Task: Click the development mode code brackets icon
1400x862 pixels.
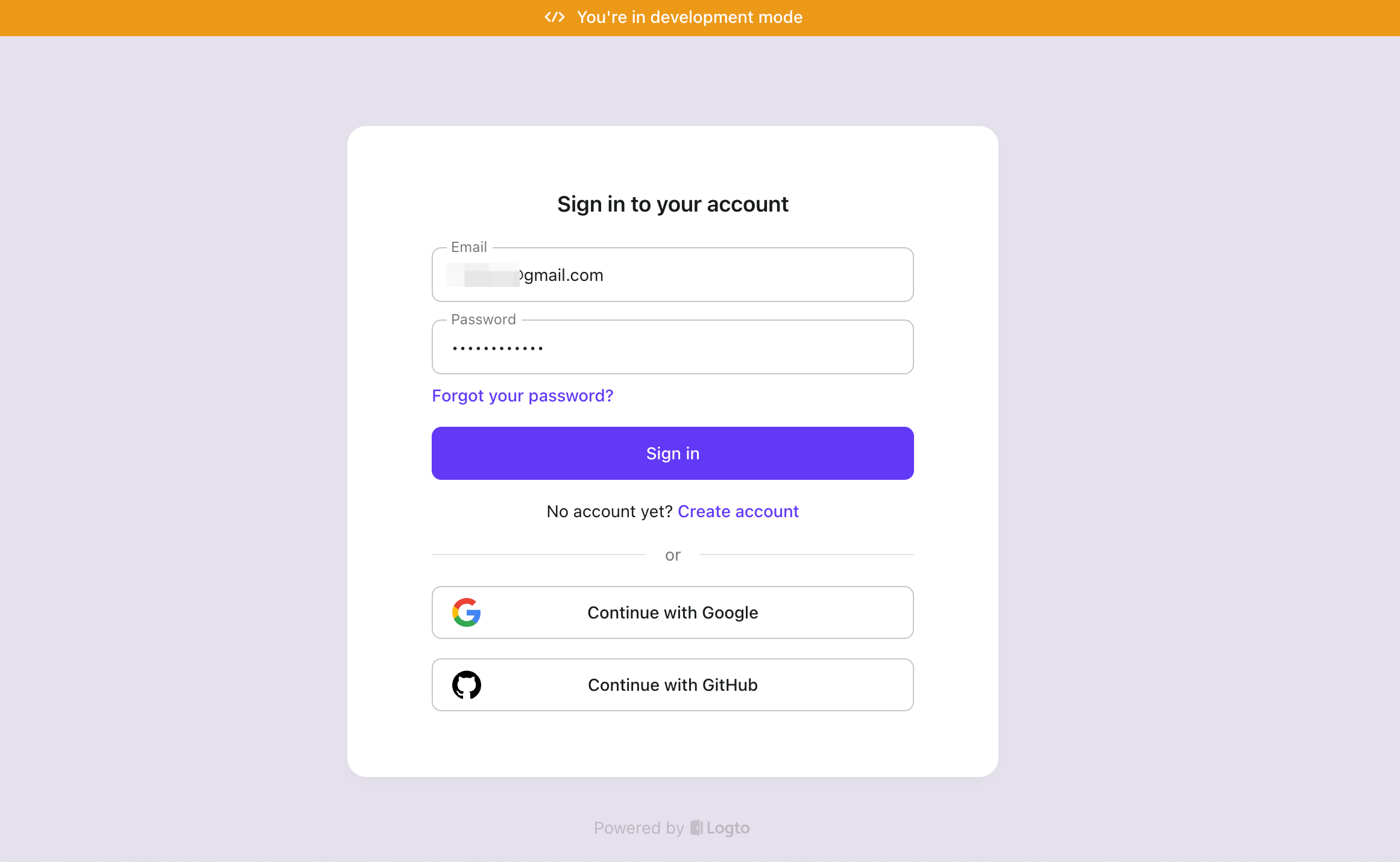Action: 554,17
